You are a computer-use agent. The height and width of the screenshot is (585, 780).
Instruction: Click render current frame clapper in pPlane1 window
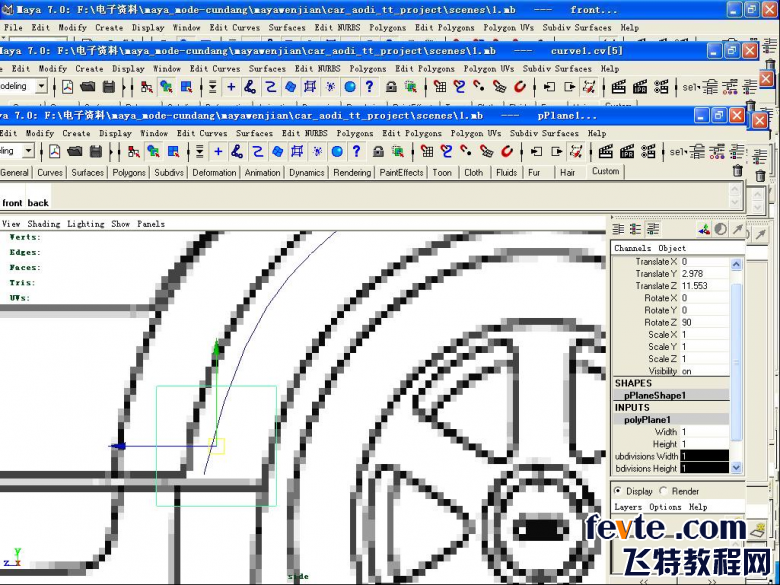point(605,151)
